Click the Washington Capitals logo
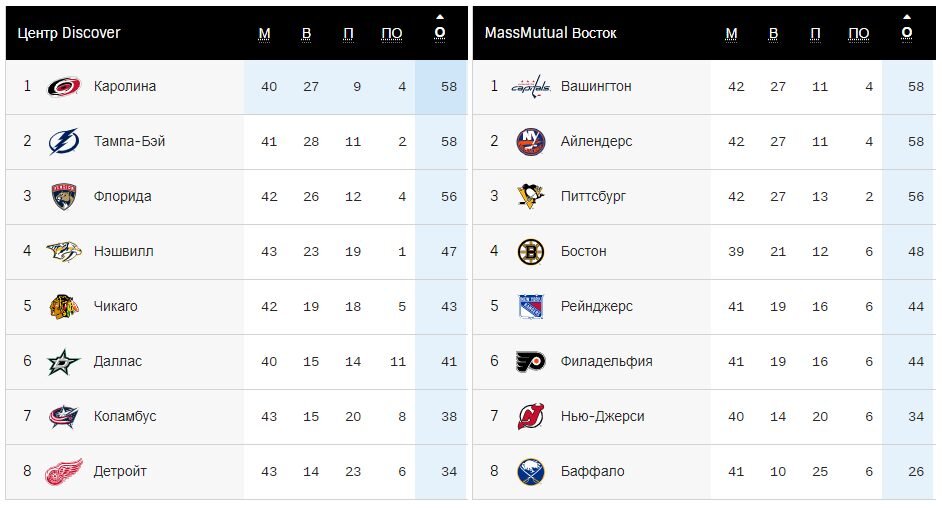942x510 pixels. pos(530,87)
